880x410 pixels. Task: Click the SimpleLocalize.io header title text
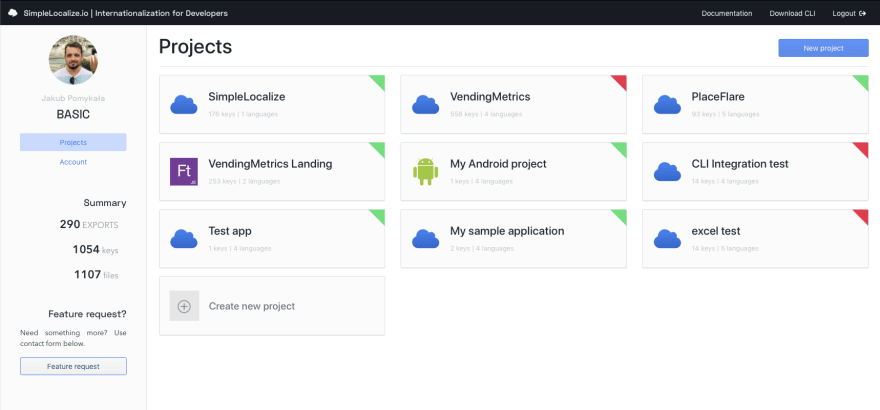[126, 13]
